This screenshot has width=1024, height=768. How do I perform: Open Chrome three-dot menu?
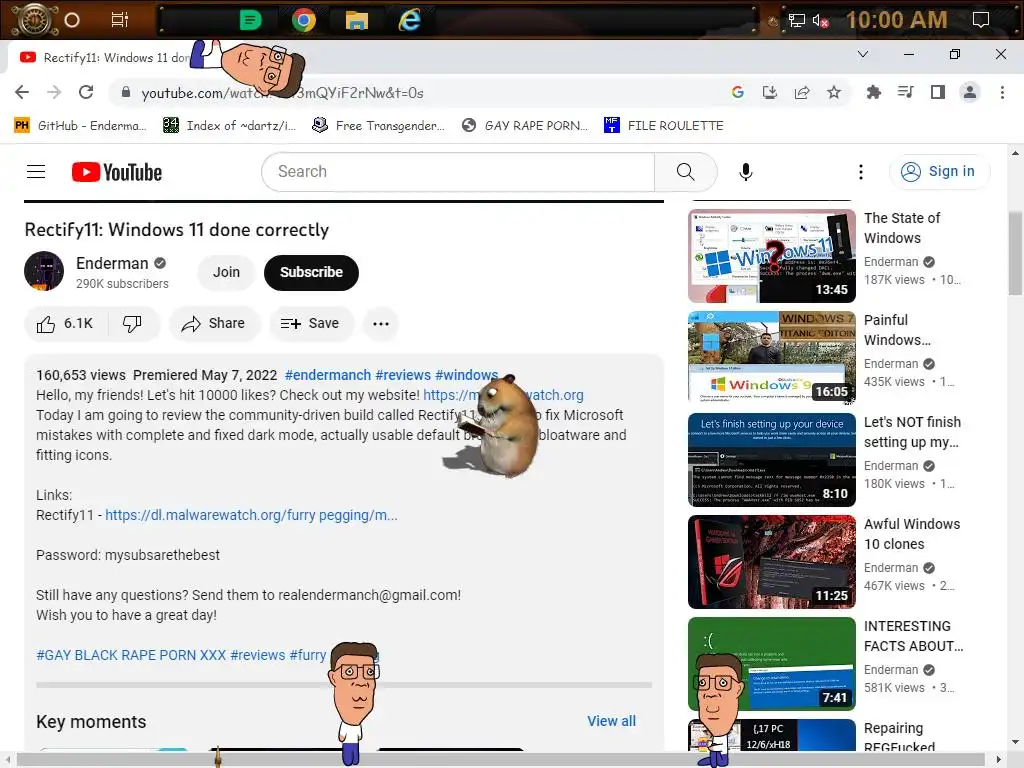[x=1002, y=93]
